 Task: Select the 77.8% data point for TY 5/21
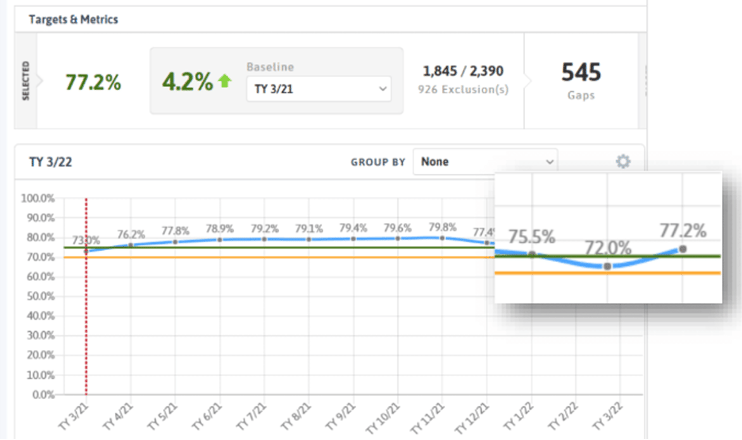[176, 241]
